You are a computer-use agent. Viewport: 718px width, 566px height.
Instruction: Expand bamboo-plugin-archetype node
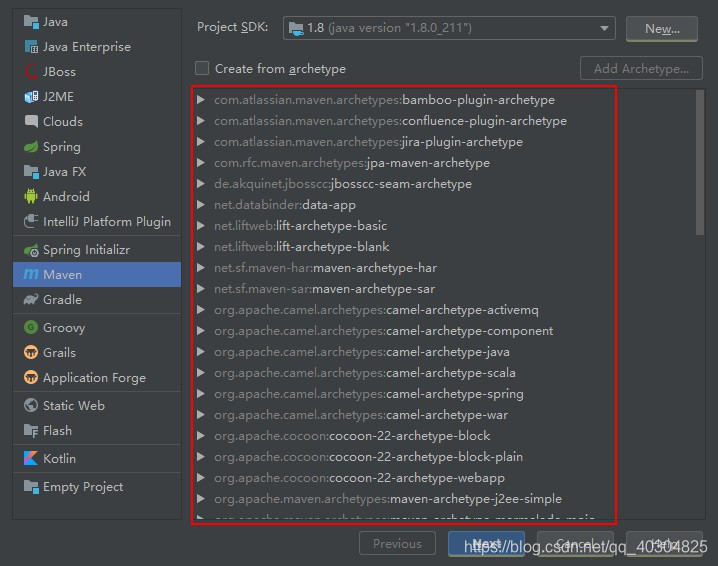pyautogui.click(x=201, y=99)
